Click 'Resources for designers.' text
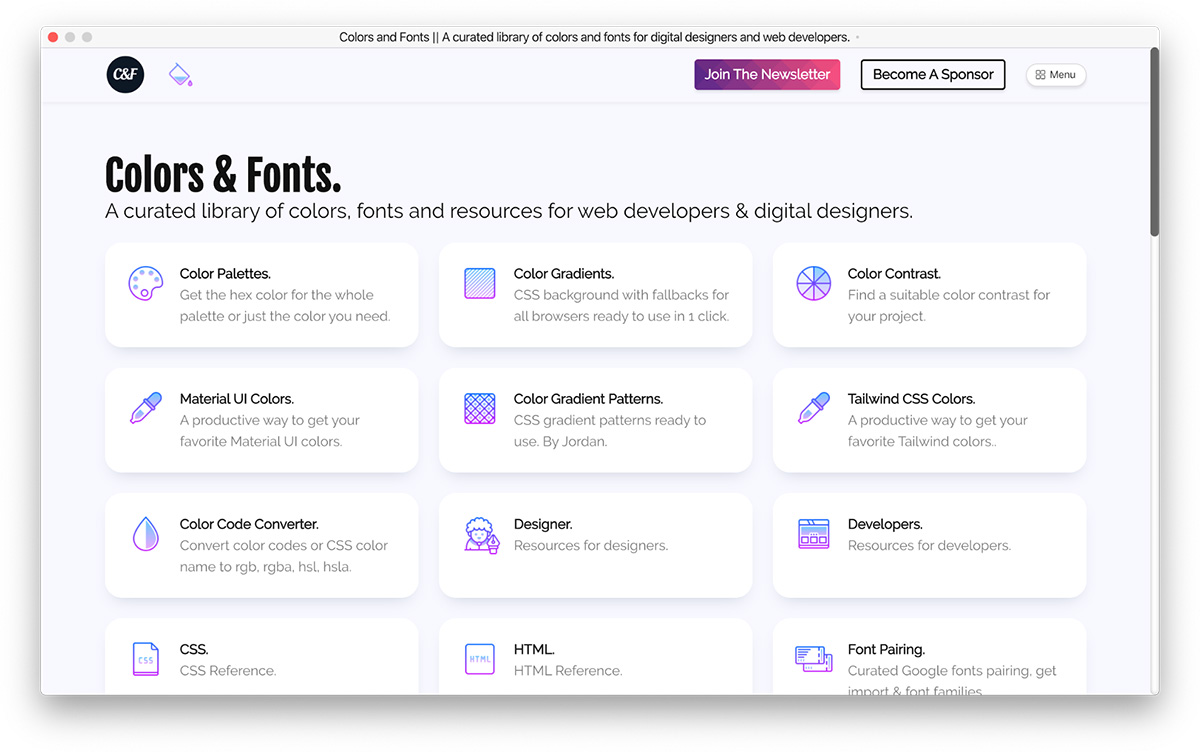The image size is (1200, 752). point(591,546)
